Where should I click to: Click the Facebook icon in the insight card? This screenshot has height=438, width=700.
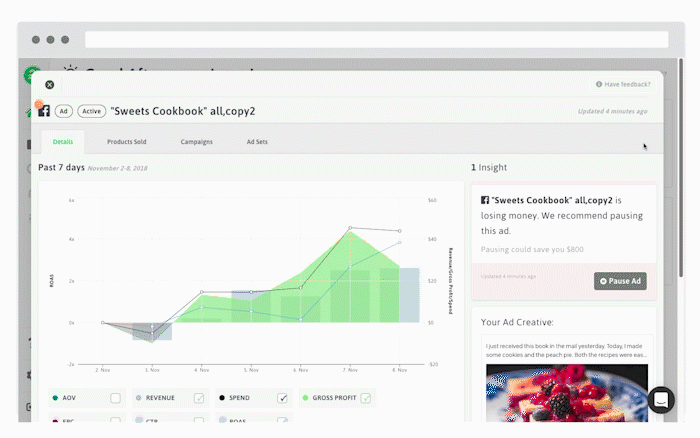(x=485, y=200)
